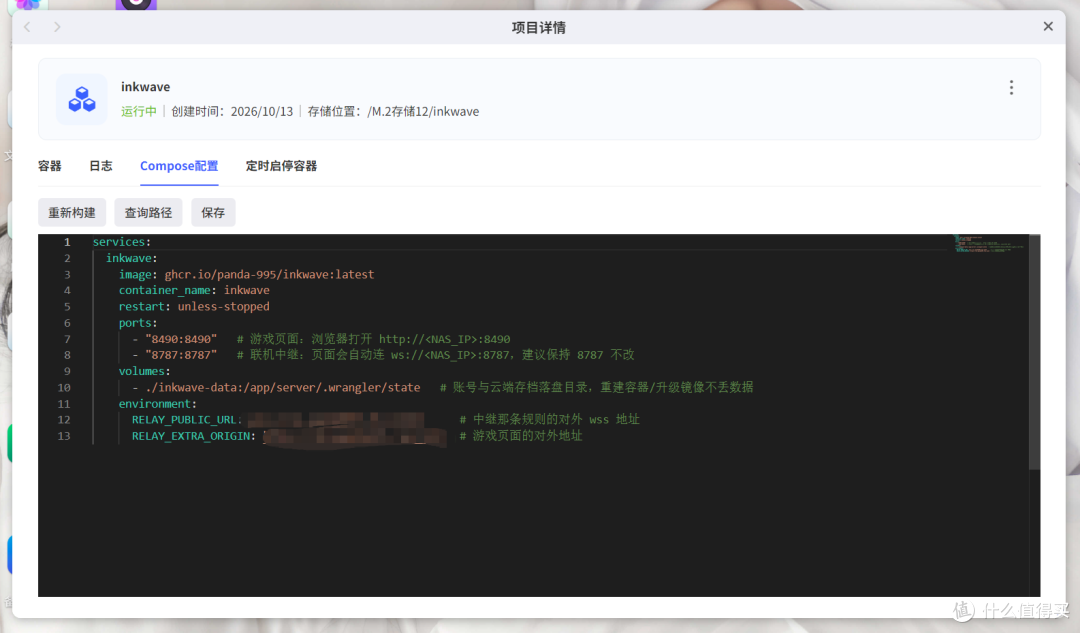Go forward with the right arrow

click(57, 27)
